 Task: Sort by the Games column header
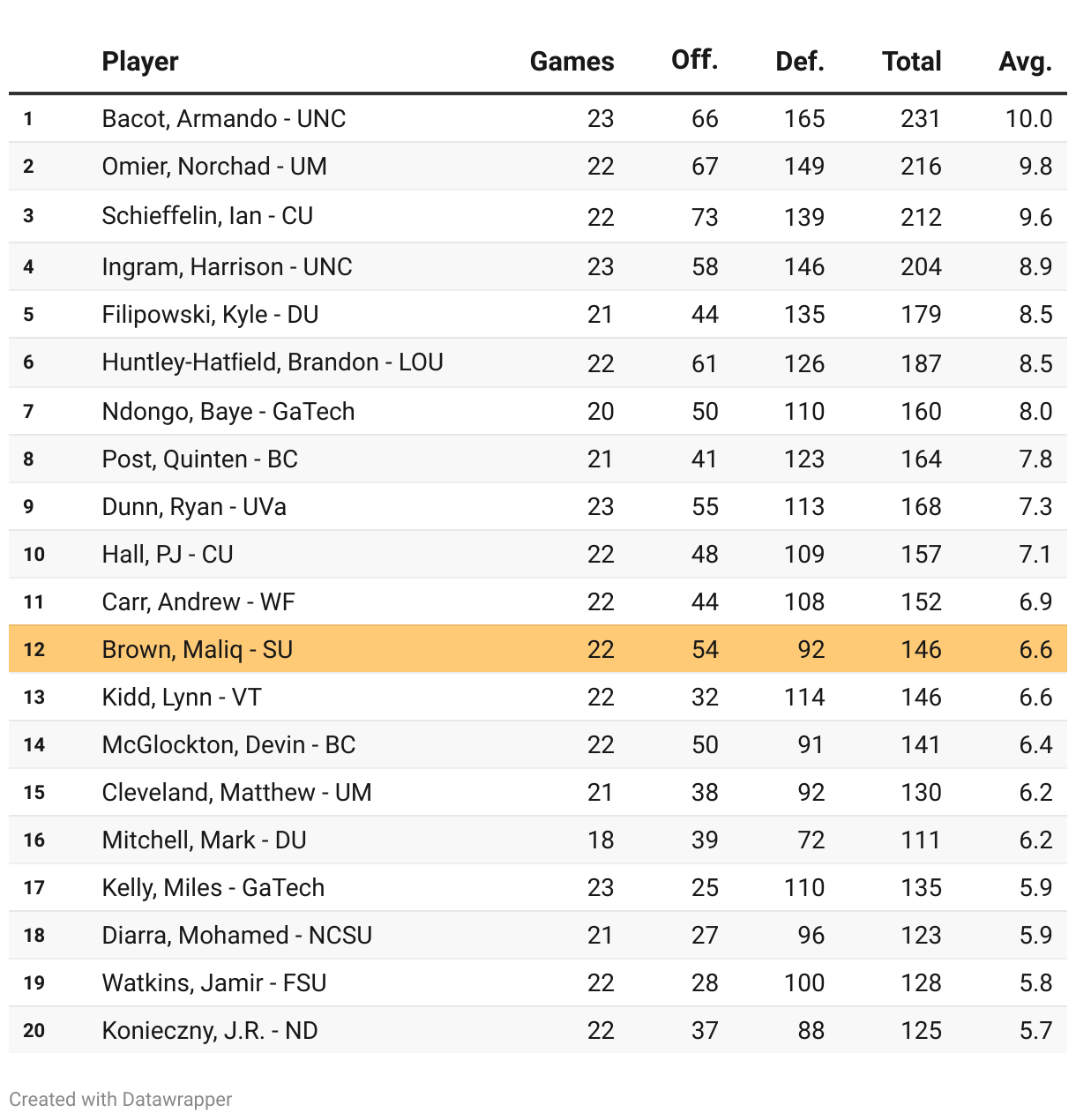click(x=572, y=62)
